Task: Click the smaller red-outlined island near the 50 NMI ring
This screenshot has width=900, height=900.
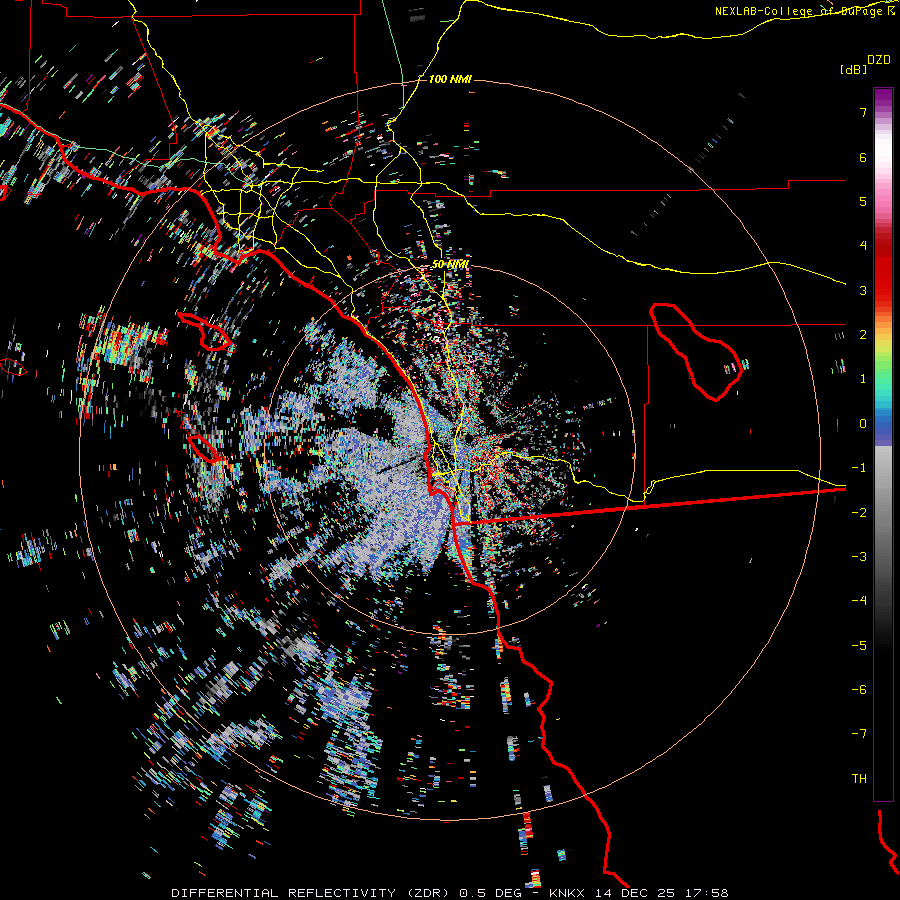Action: [205, 449]
